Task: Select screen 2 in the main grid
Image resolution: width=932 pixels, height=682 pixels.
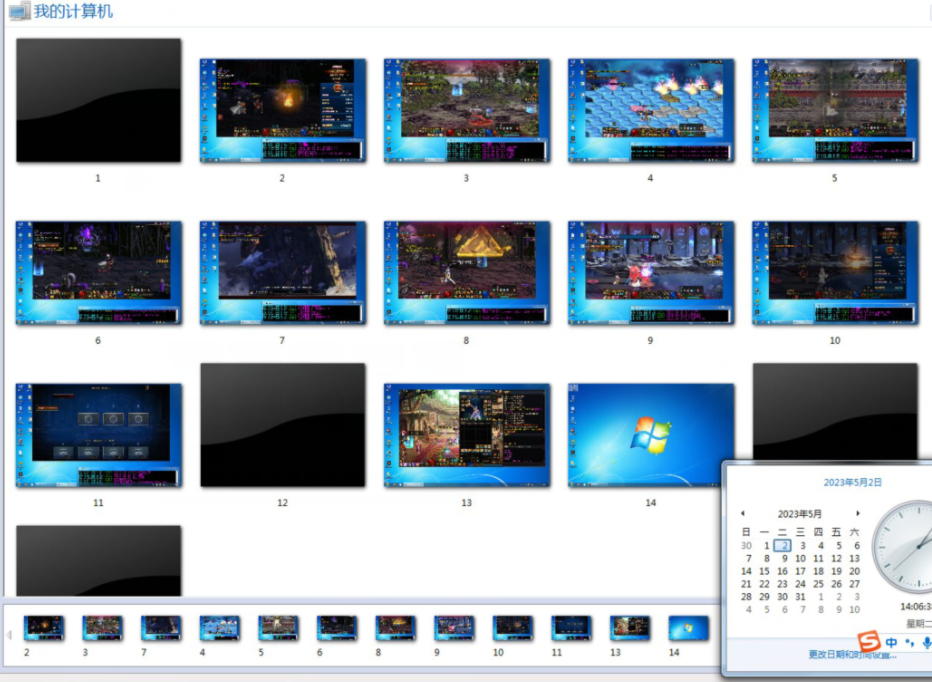Action: 283,110
